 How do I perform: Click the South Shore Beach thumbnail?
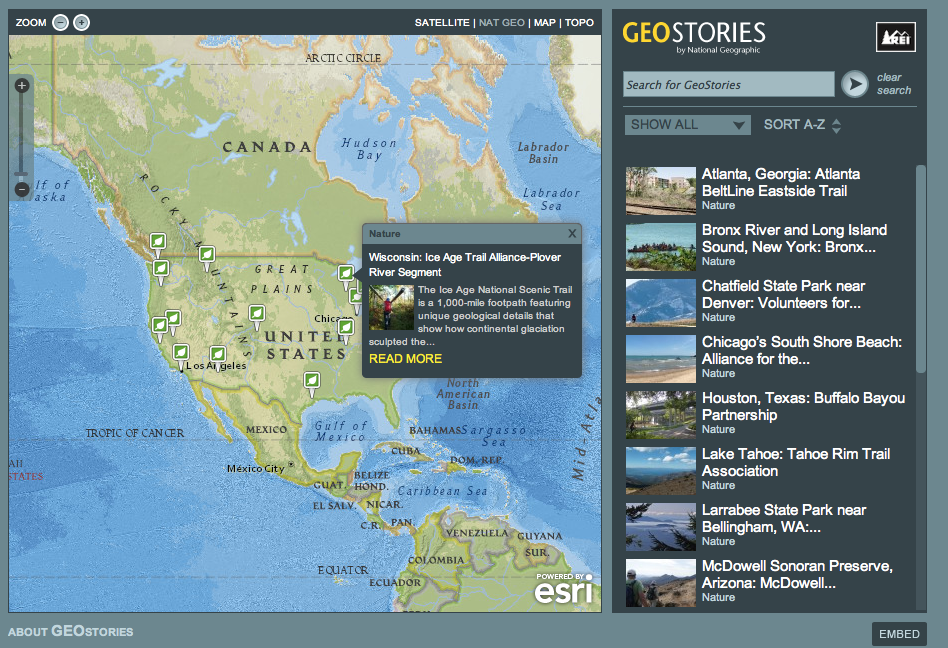(661, 359)
